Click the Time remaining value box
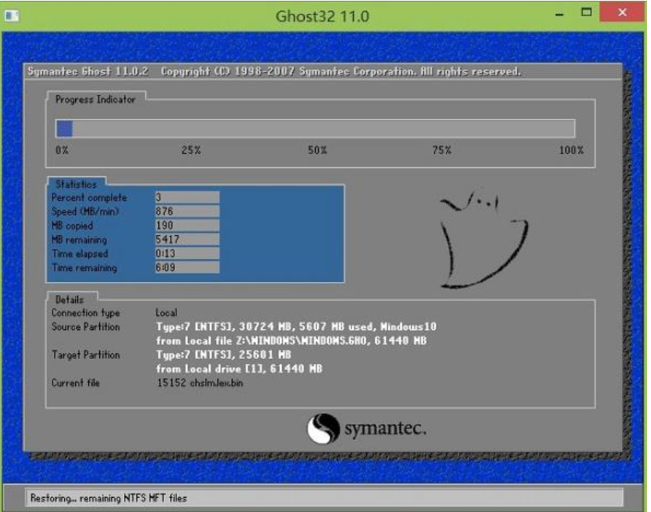 pyautogui.click(x=186, y=268)
